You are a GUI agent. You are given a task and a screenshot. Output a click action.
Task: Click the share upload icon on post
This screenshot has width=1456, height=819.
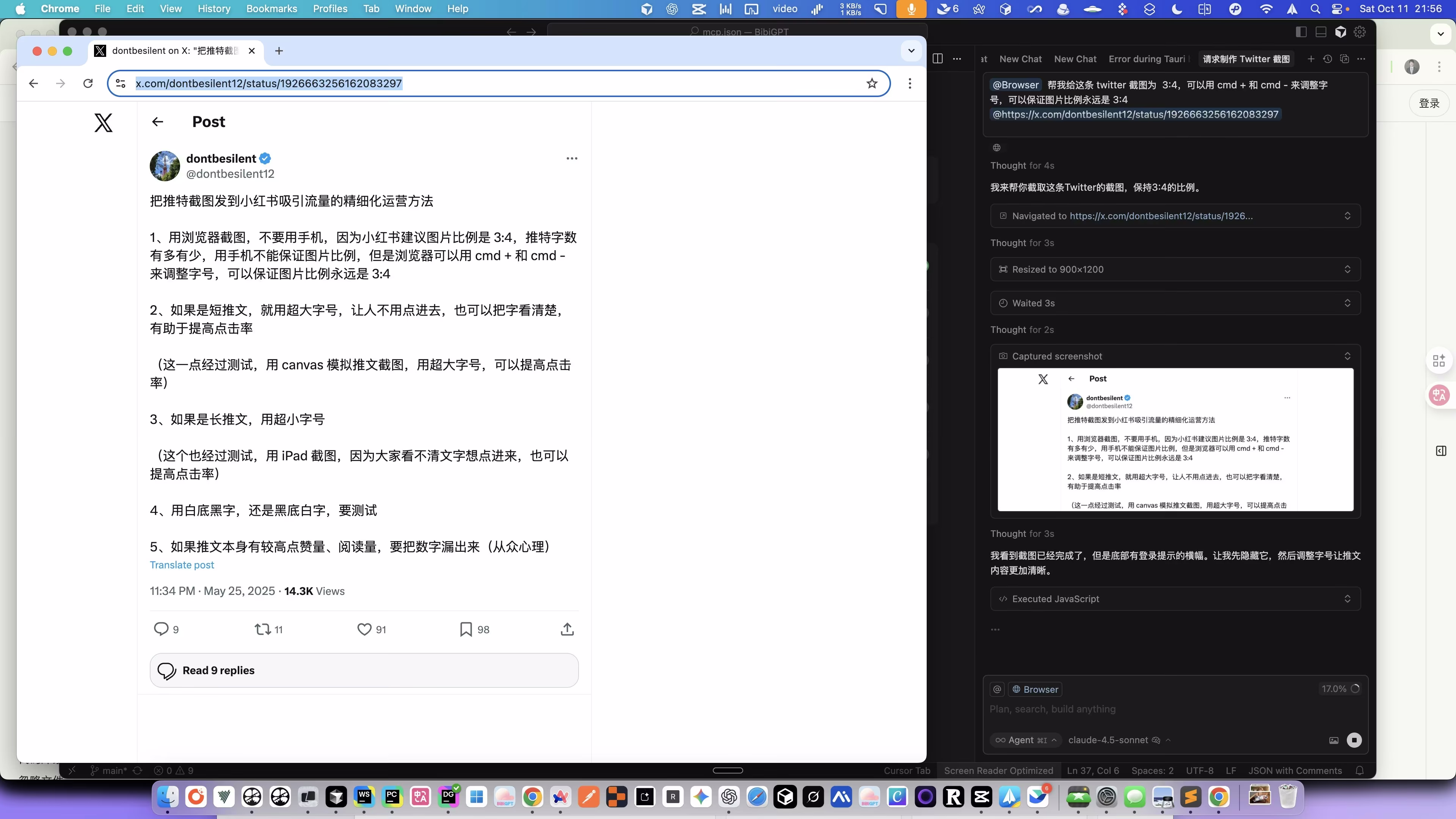click(x=568, y=629)
